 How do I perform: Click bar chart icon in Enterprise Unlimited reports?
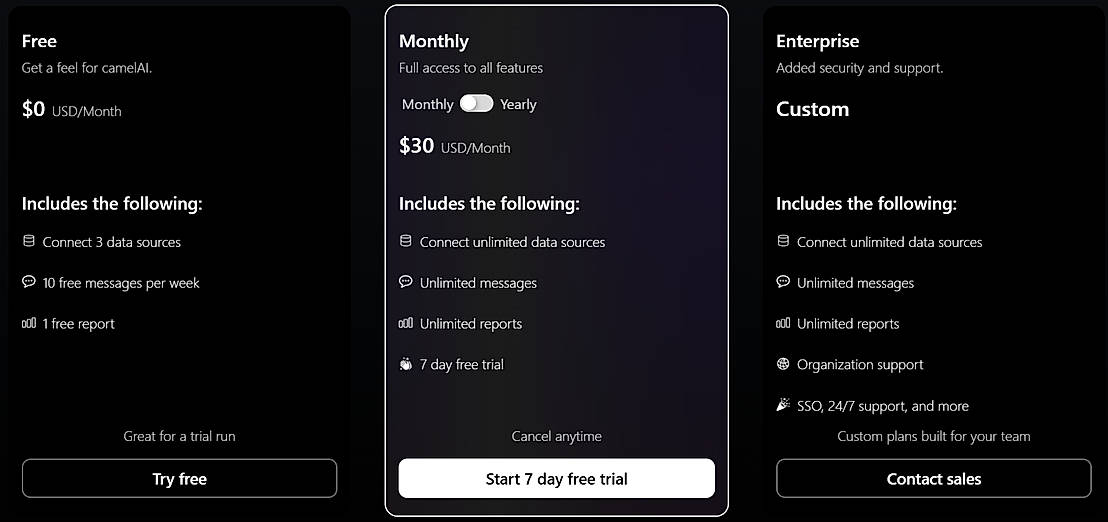pyautogui.click(x=783, y=323)
